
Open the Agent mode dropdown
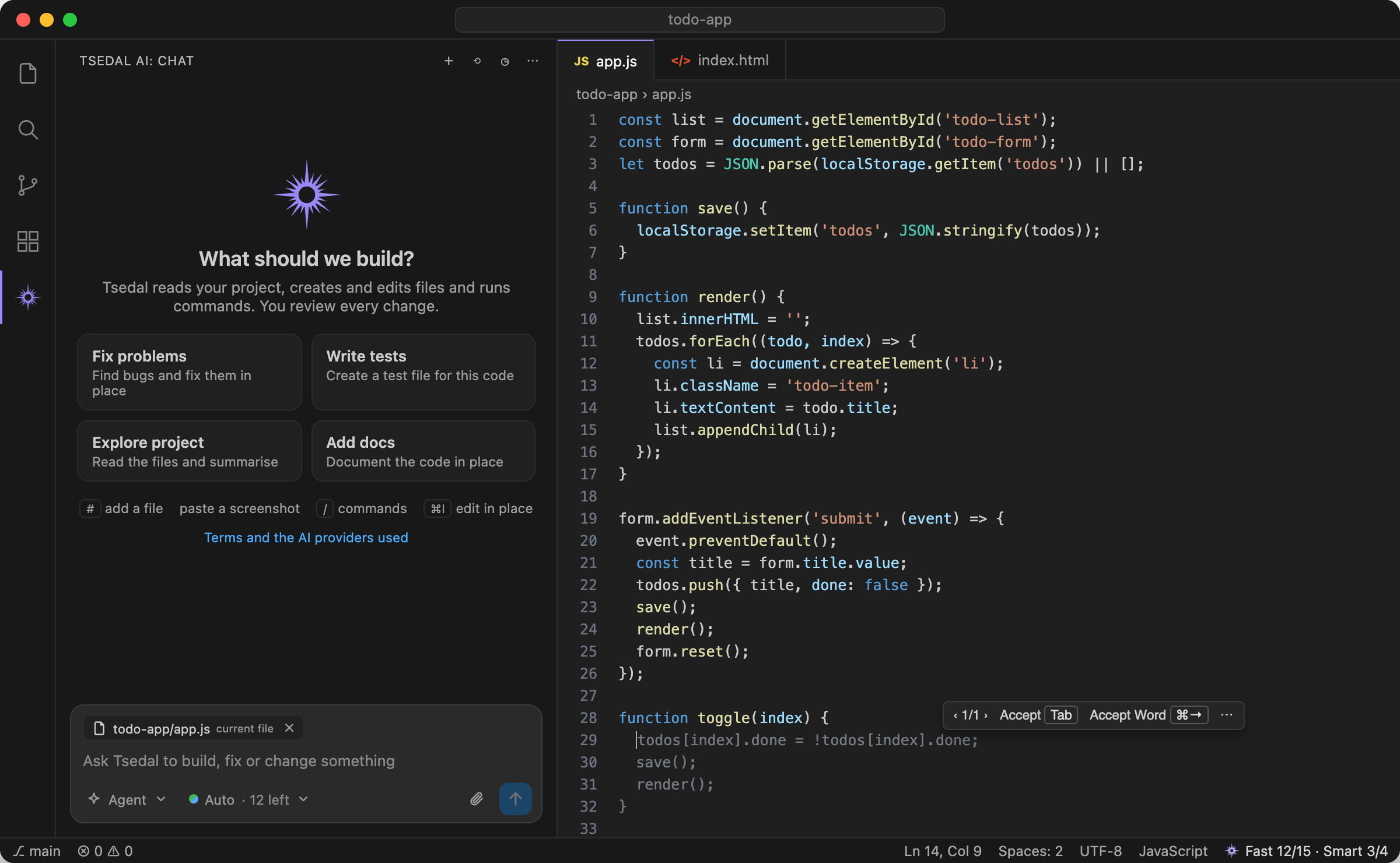[127, 799]
